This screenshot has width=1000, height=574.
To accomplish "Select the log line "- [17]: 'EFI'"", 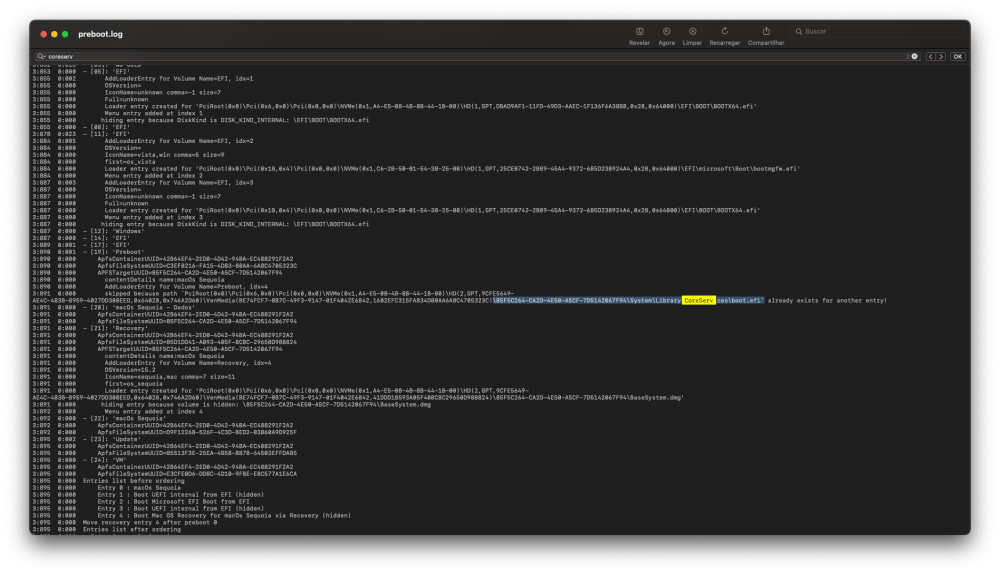I will click(x=106, y=245).
